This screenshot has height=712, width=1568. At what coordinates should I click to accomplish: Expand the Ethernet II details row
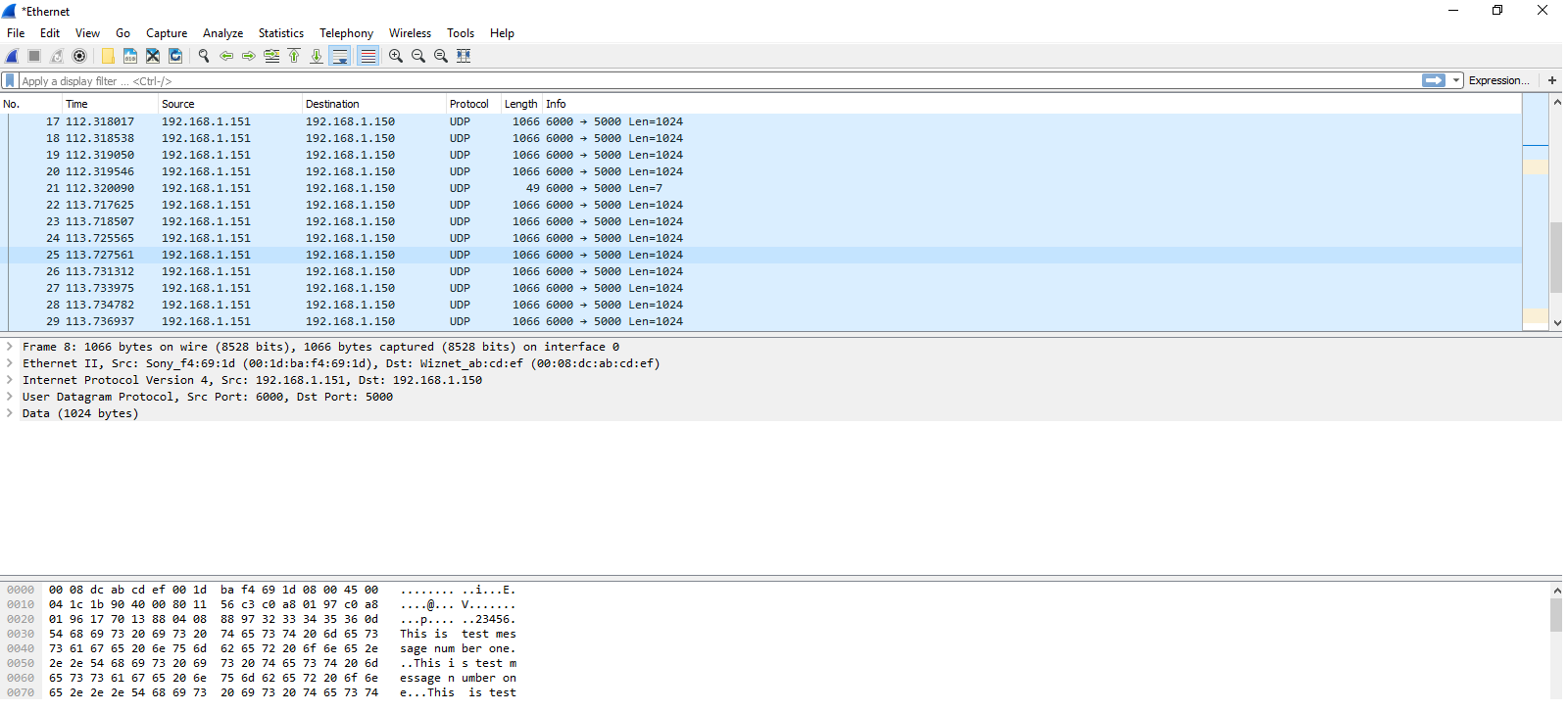point(10,363)
